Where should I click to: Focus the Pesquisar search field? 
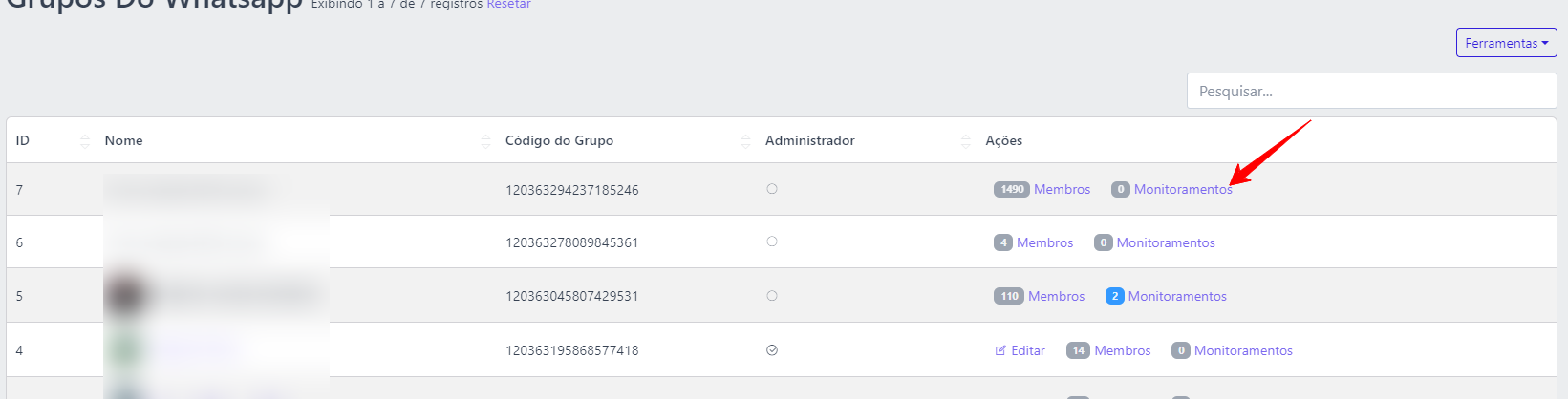tap(1371, 92)
